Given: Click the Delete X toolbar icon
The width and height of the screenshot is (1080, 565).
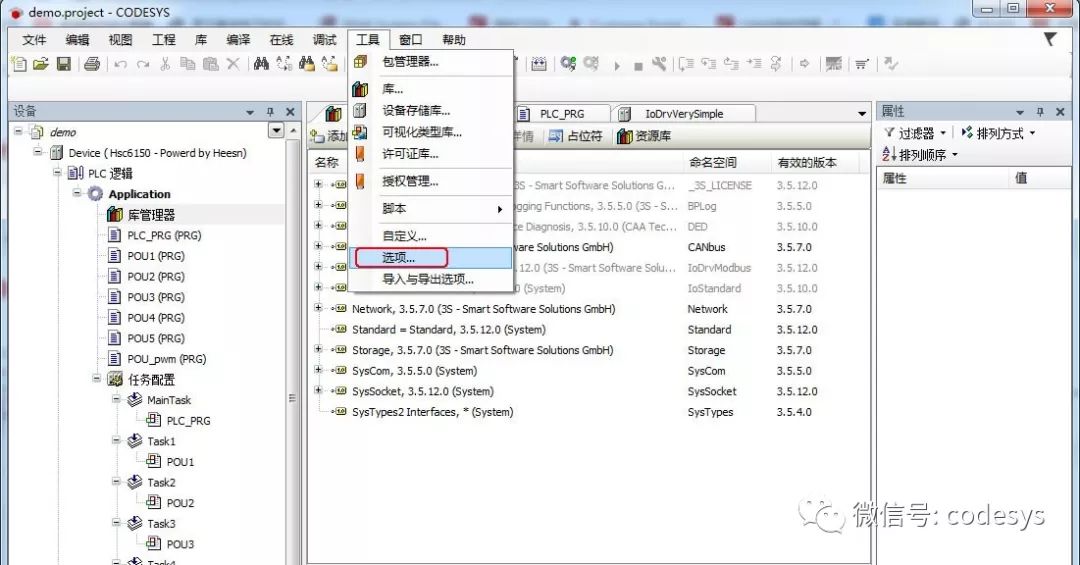Looking at the screenshot, I should click(x=233, y=64).
